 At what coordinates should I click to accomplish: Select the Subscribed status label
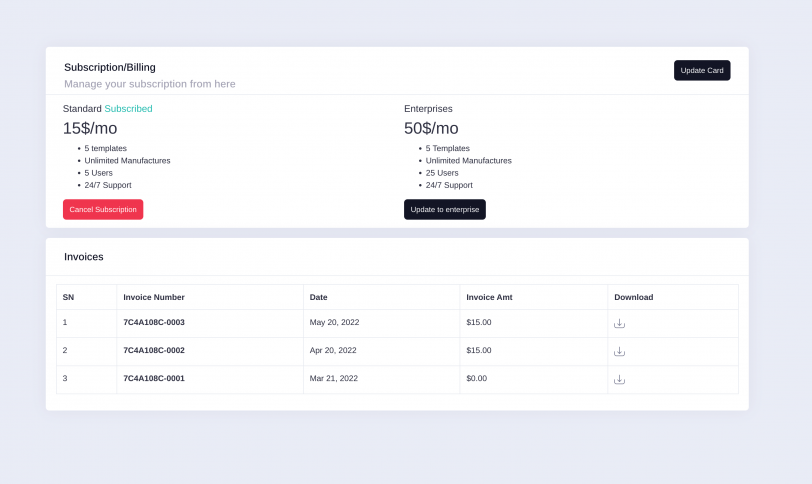128,108
